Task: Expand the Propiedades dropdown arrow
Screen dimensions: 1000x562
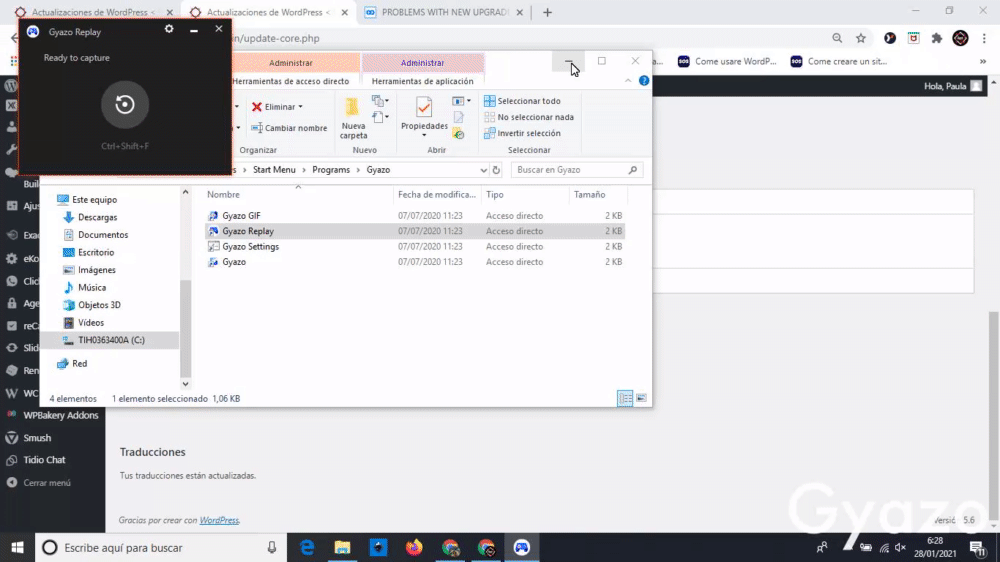Action: point(424,135)
